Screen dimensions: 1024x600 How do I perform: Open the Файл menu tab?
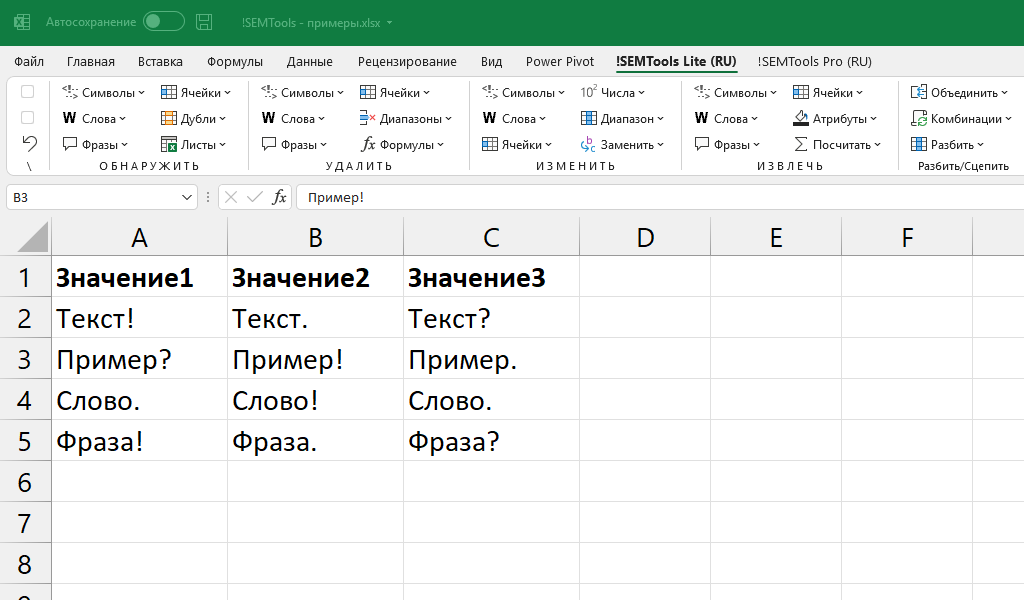pyautogui.click(x=29, y=61)
